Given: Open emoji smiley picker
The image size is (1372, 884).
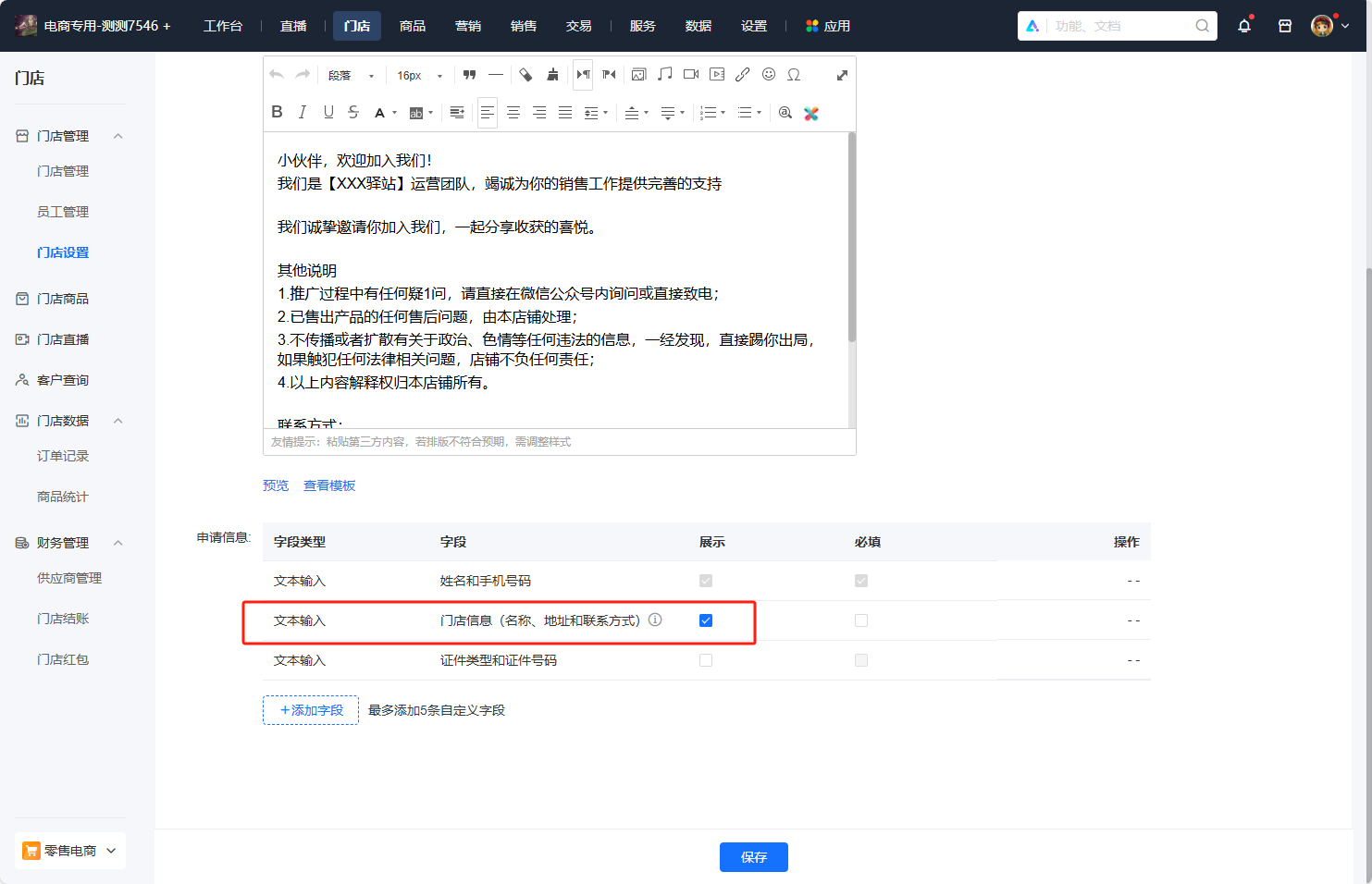Looking at the screenshot, I should 769,75.
